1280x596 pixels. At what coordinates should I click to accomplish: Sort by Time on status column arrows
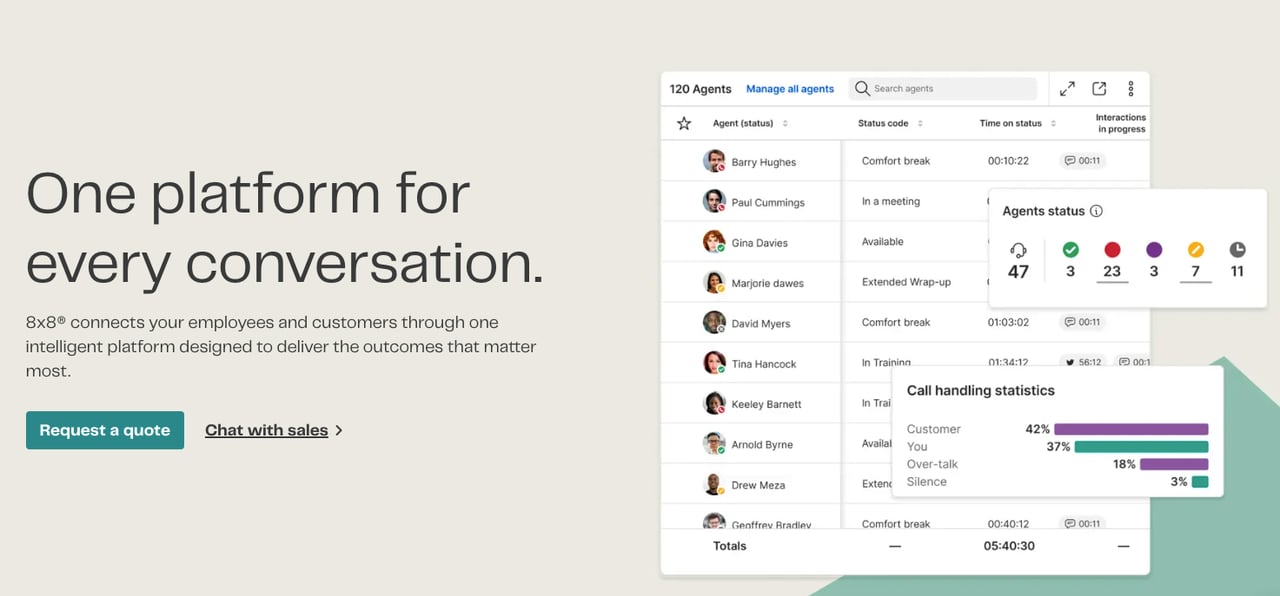1052,124
